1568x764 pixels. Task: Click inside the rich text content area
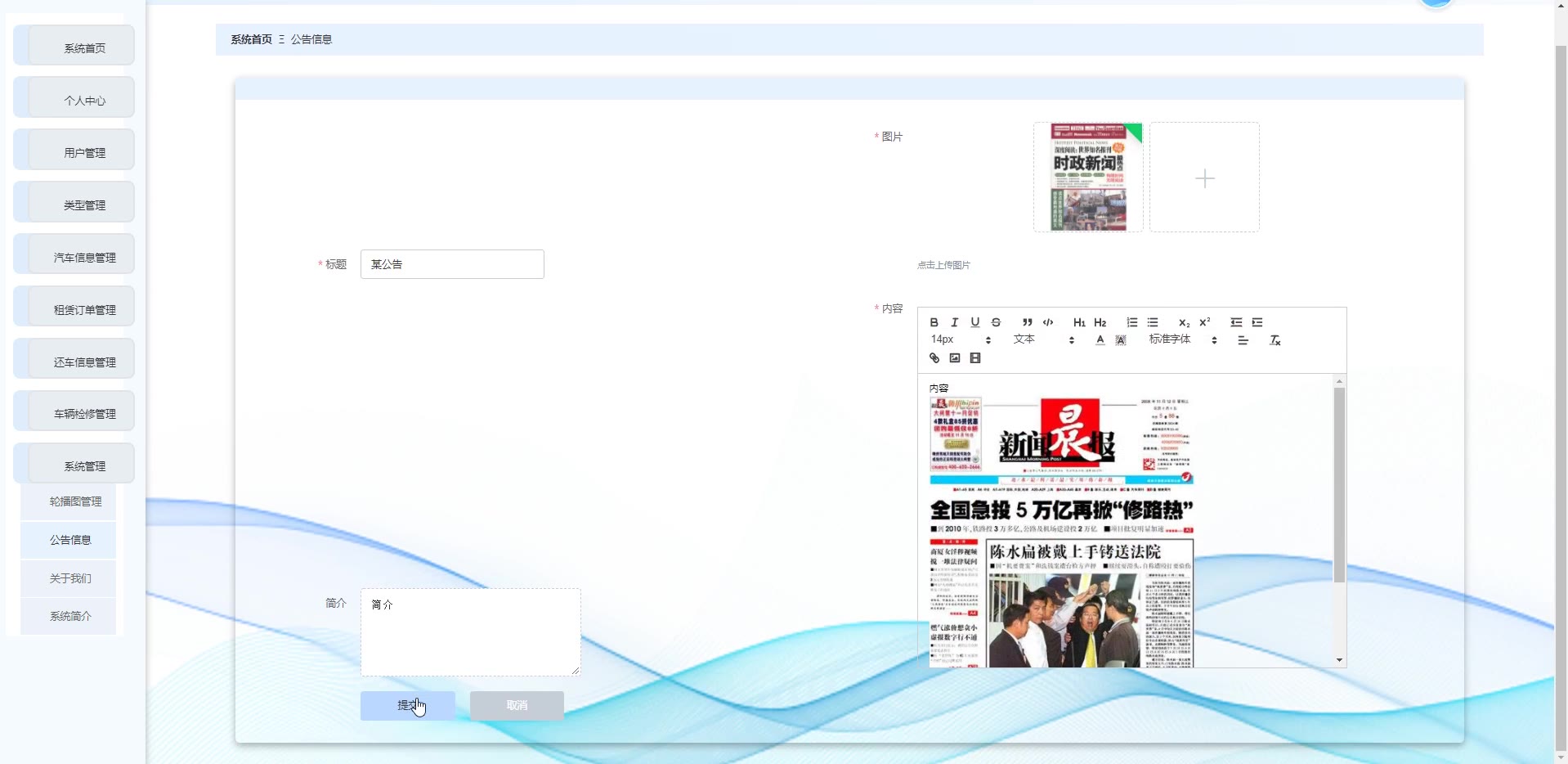click(1127, 521)
